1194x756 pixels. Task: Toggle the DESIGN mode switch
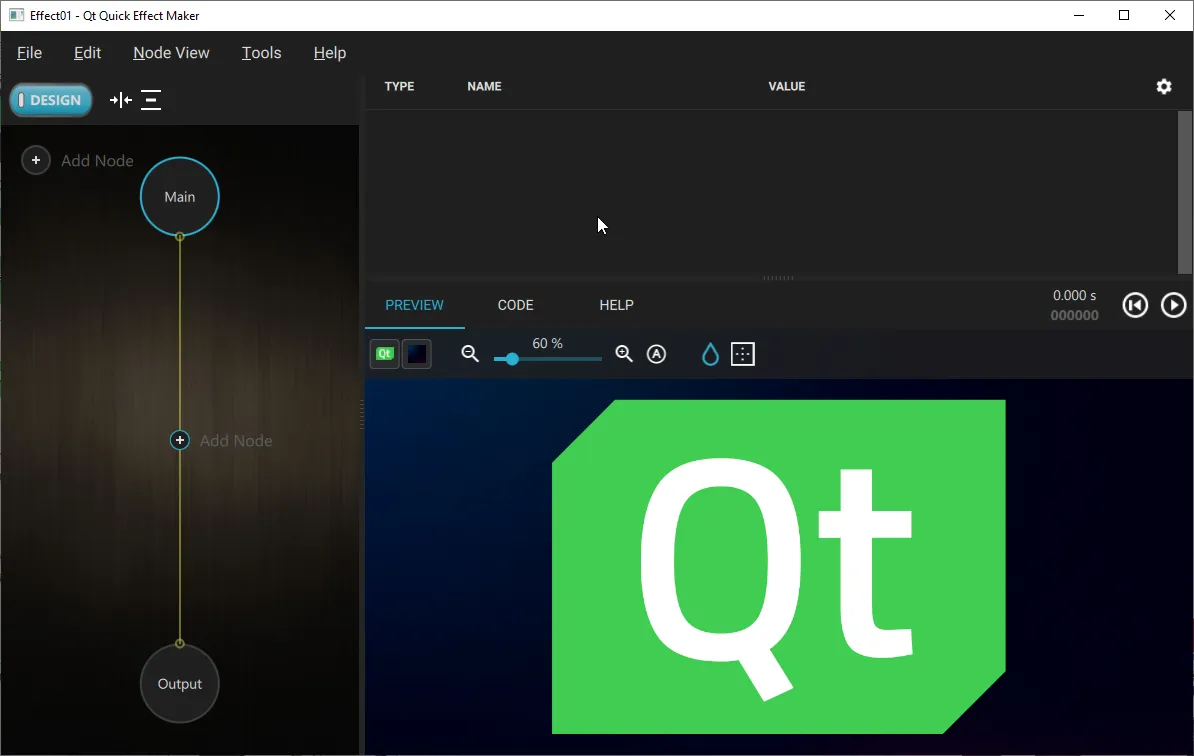pyautogui.click(x=50, y=100)
